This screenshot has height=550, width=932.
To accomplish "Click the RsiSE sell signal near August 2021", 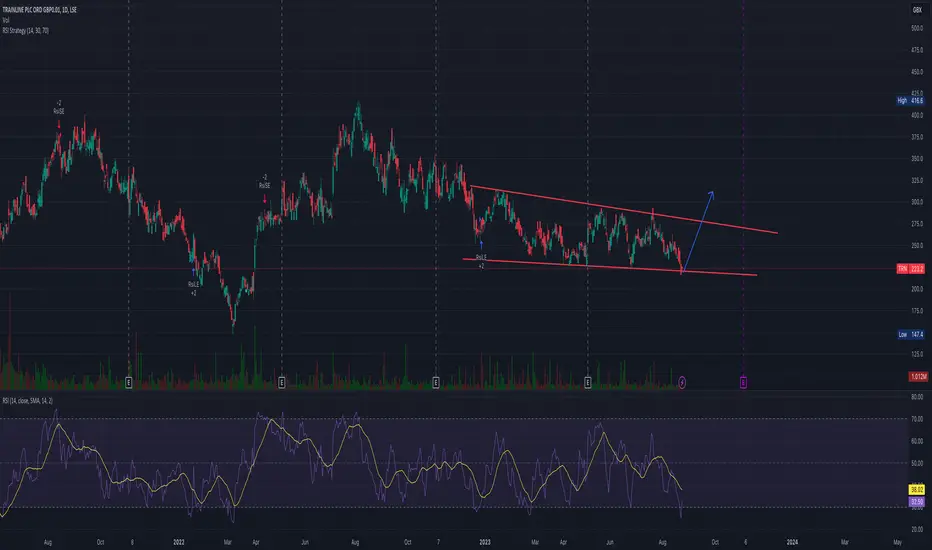I will pos(58,111).
